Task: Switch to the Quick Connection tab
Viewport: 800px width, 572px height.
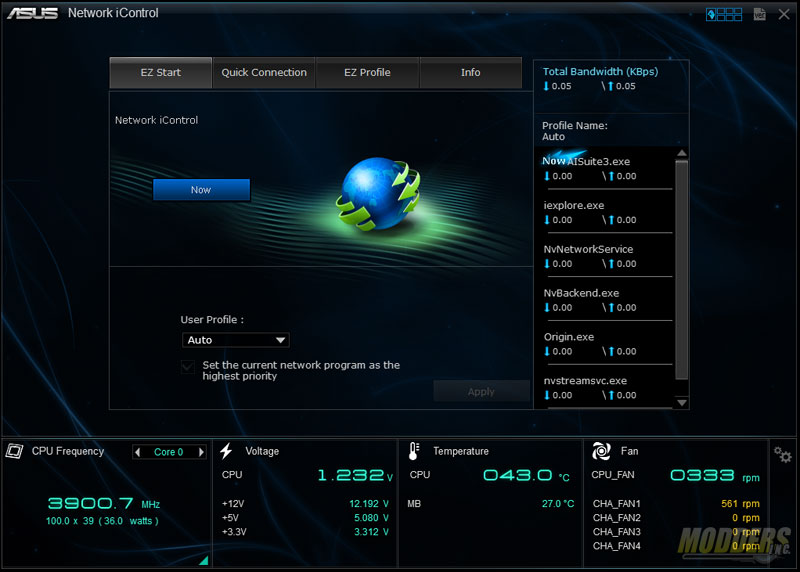Action: coord(264,72)
